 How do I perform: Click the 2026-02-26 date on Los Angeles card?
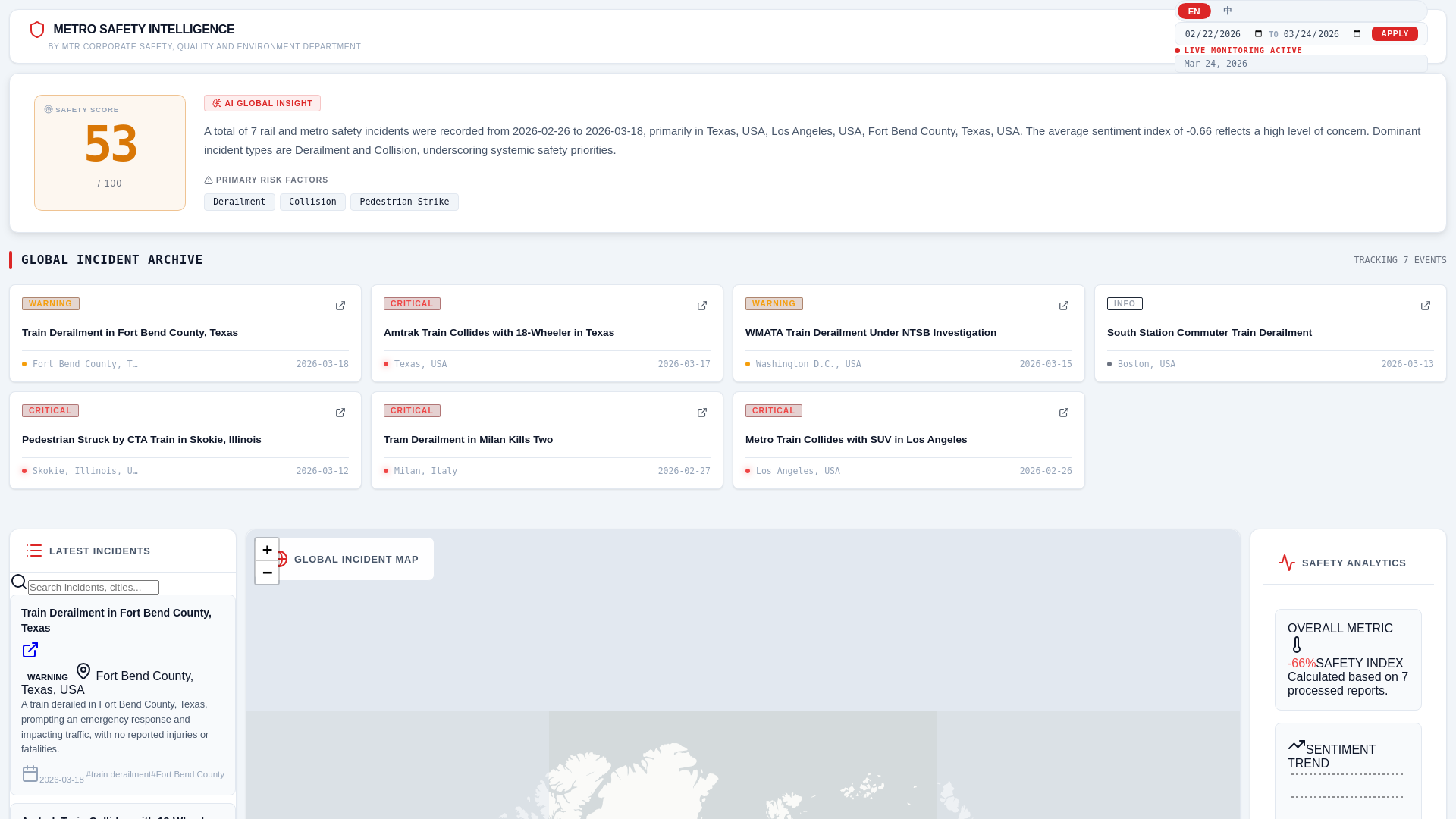pyautogui.click(x=1046, y=471)
